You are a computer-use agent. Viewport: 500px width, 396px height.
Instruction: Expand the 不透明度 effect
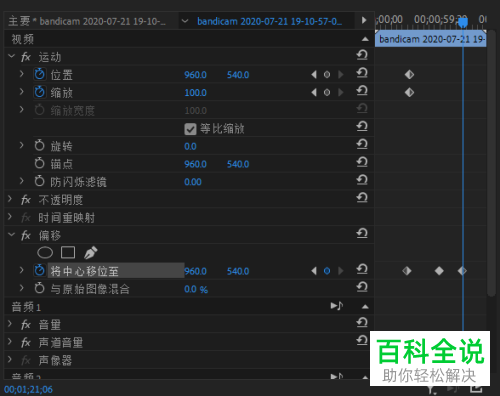10,199
